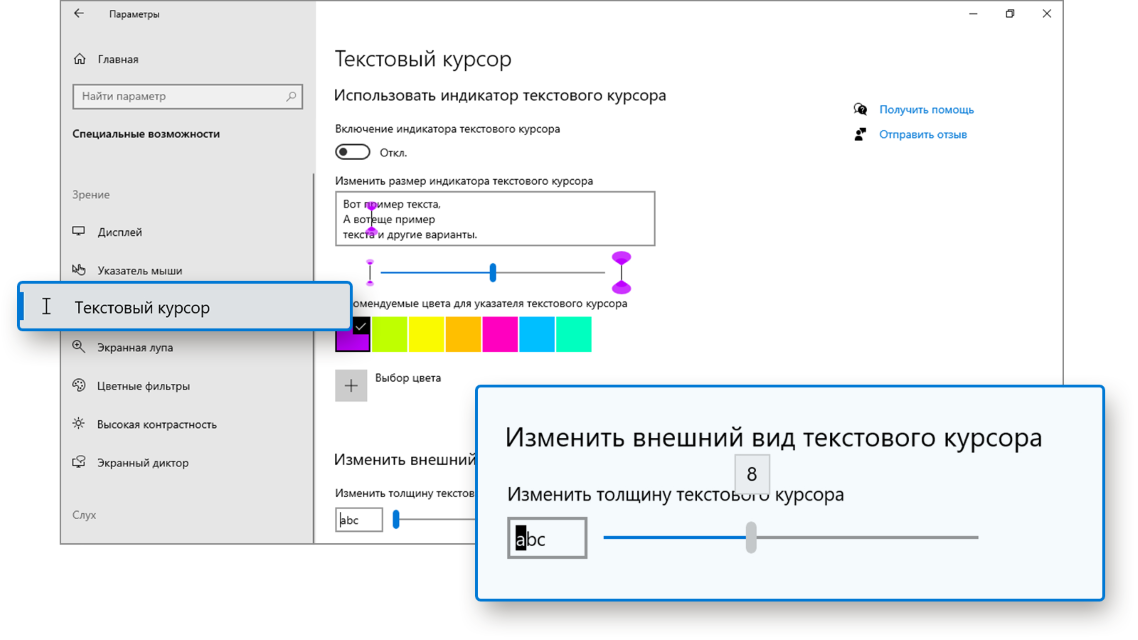Open the Получить помощь link
Viewport: 1138px width, 640px height.
click(x=927, y=110)
